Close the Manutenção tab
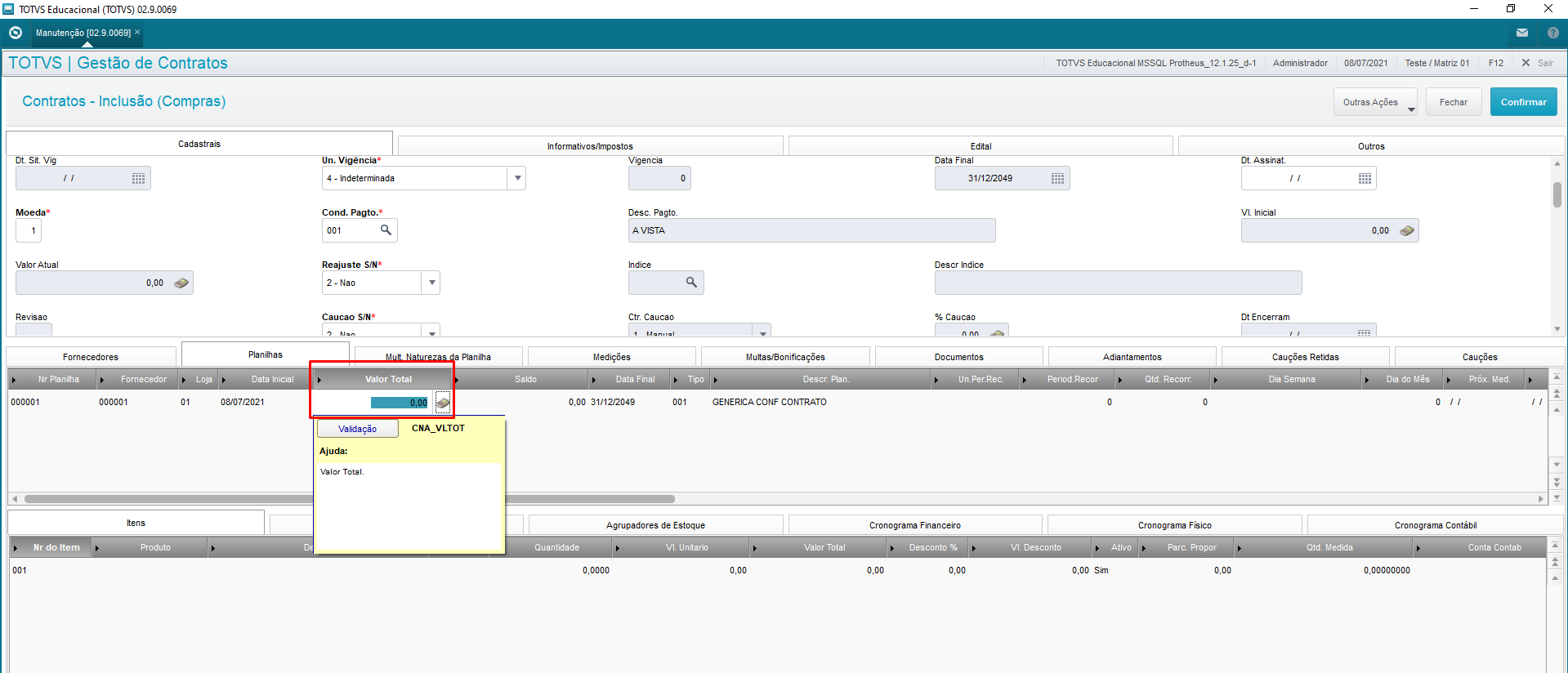Image resolution: width=1568 pixels, height=673 pixels. [x=137, y=32]
